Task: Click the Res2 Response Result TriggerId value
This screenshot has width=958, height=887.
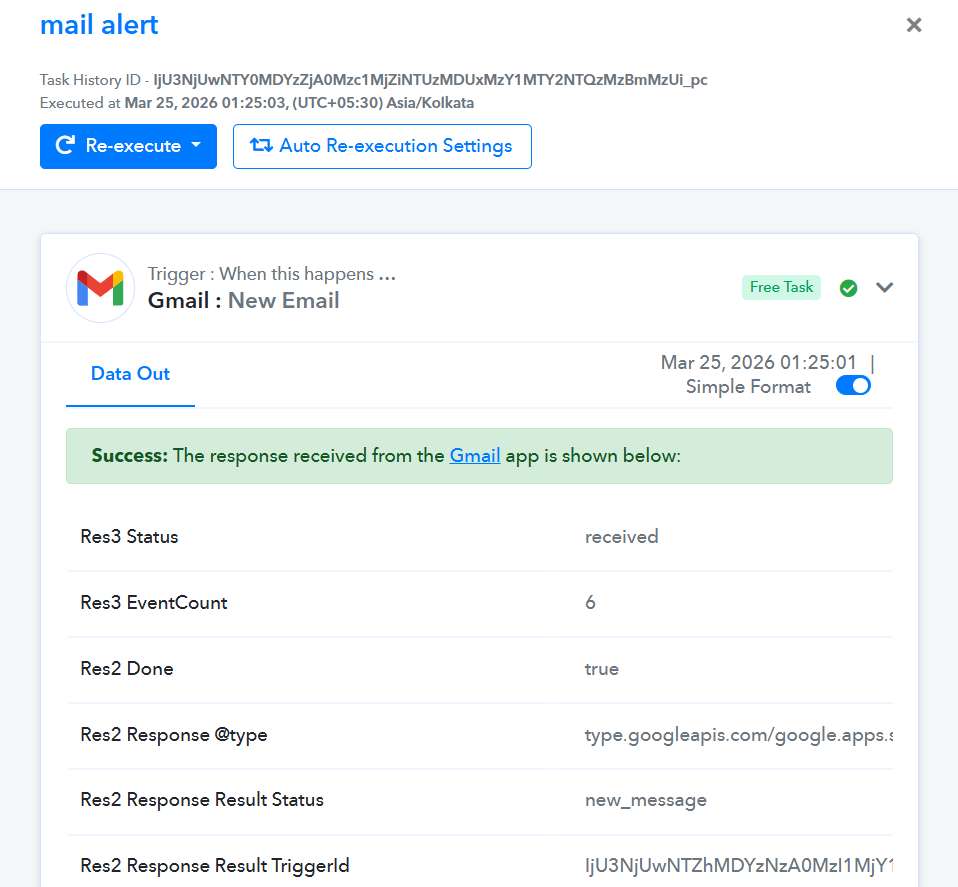Action: click(737, 866)
